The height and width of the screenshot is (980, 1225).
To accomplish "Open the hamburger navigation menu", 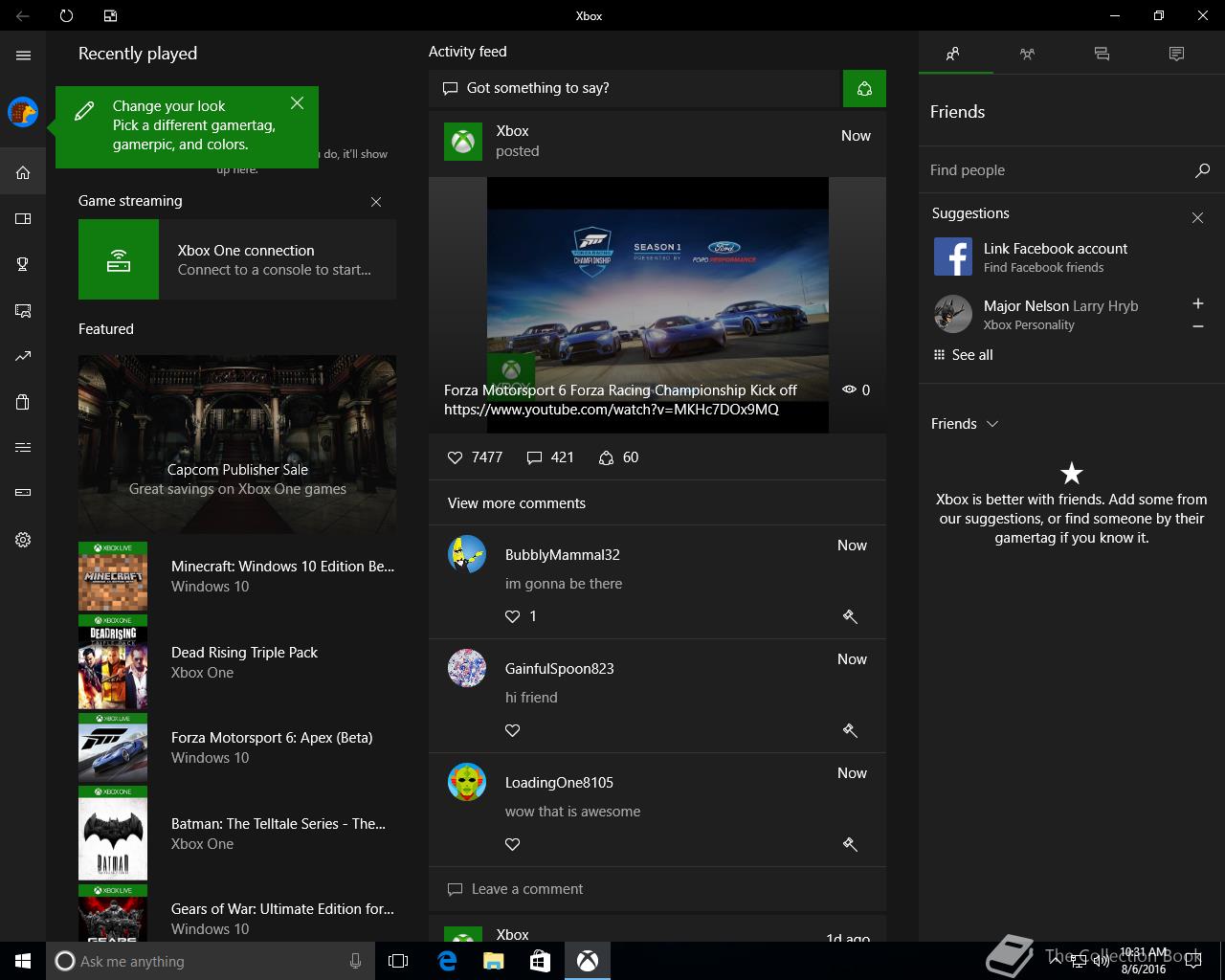I will [x=23, y=56].
